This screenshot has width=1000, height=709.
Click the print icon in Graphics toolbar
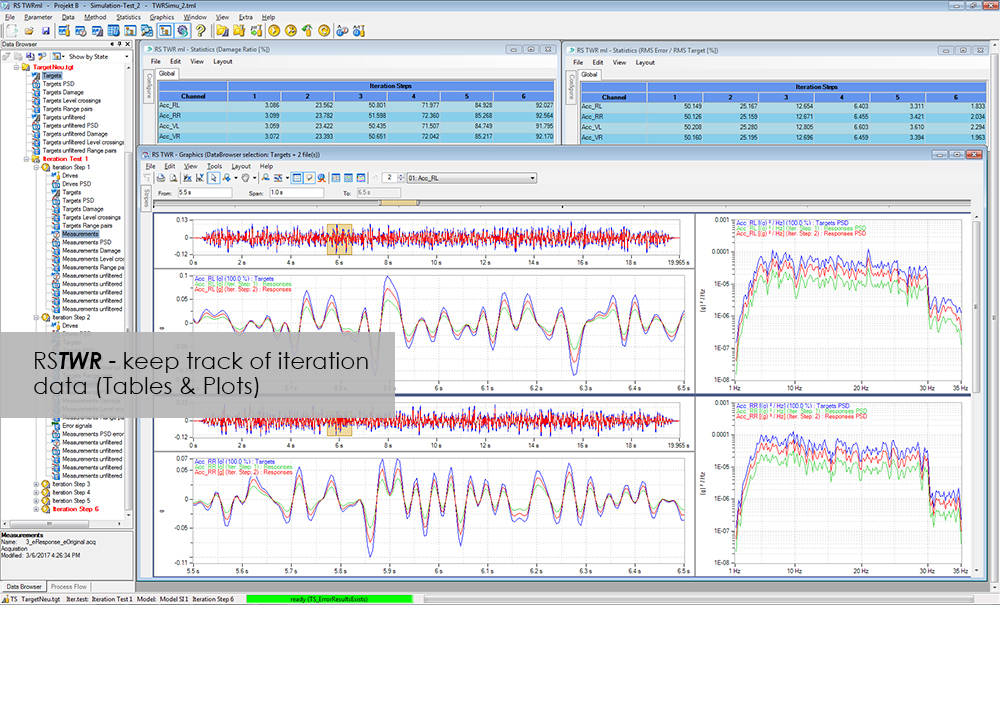(160, 178)
